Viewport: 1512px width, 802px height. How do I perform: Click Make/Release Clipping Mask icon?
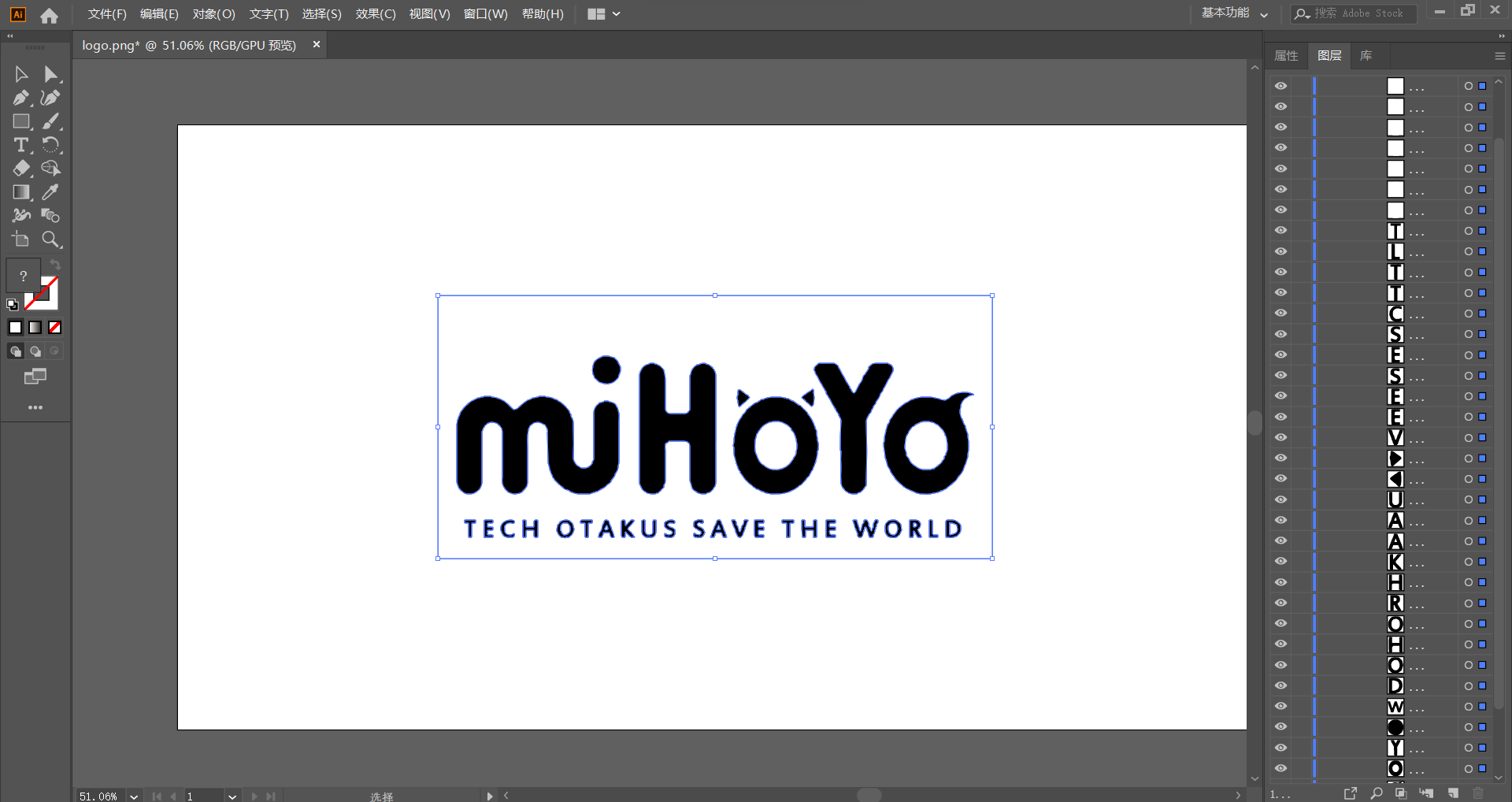pyautogui.click(x=1400, y=793)
